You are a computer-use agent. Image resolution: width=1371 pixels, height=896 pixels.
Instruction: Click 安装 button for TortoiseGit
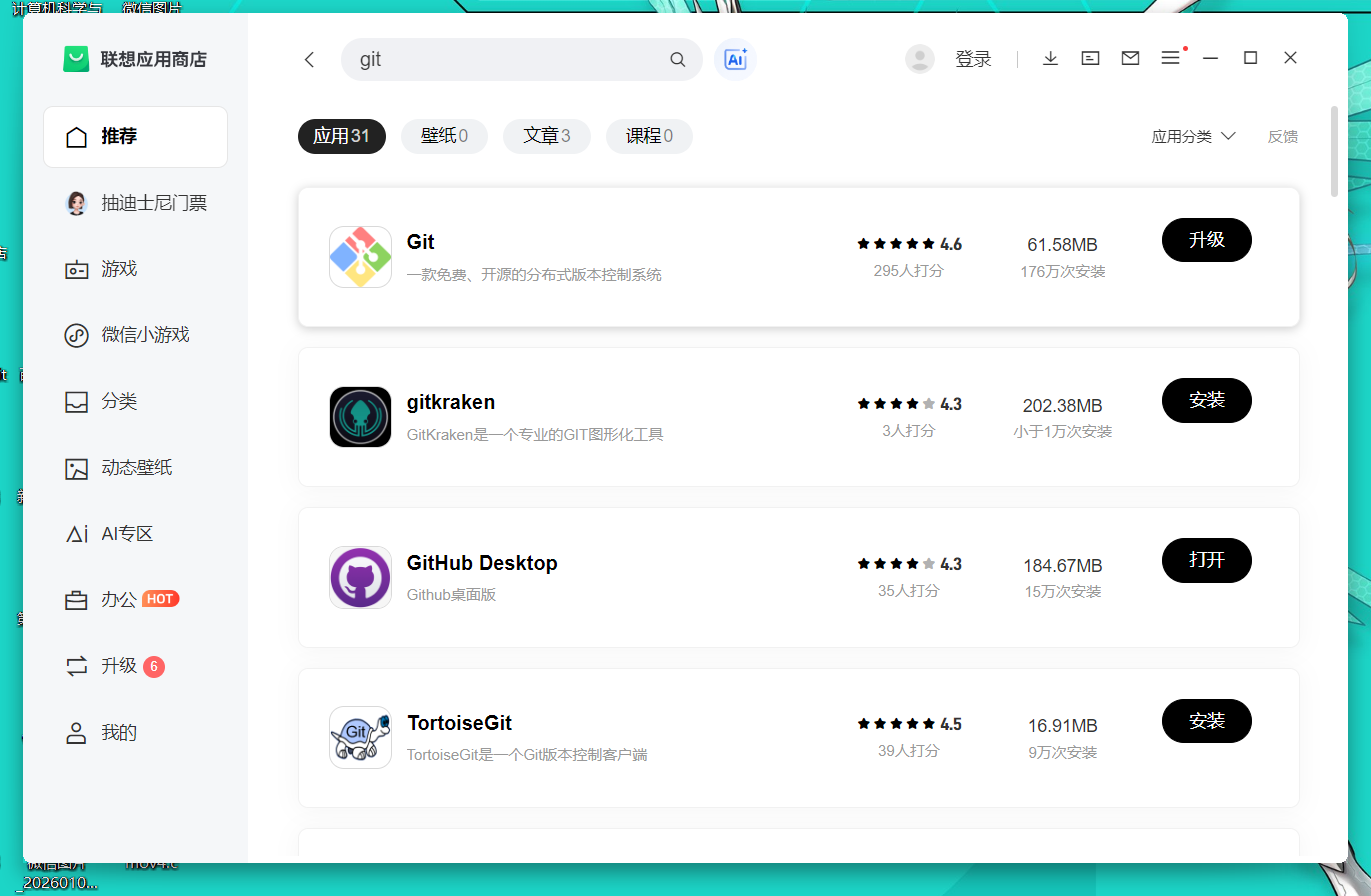tap(1207, 721)
